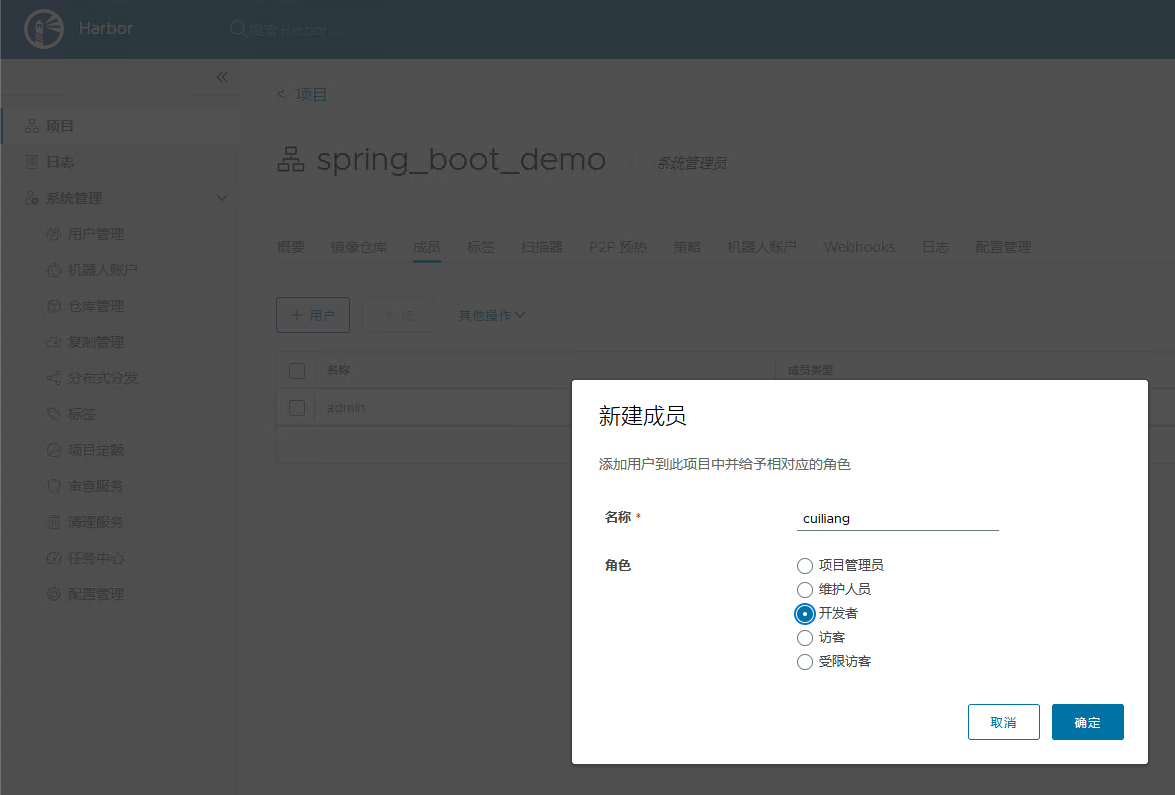This screenshot has height=795, width=1175.
Task: Click the 系统管理 sidebar icon
Action: (x=32, y=198)
